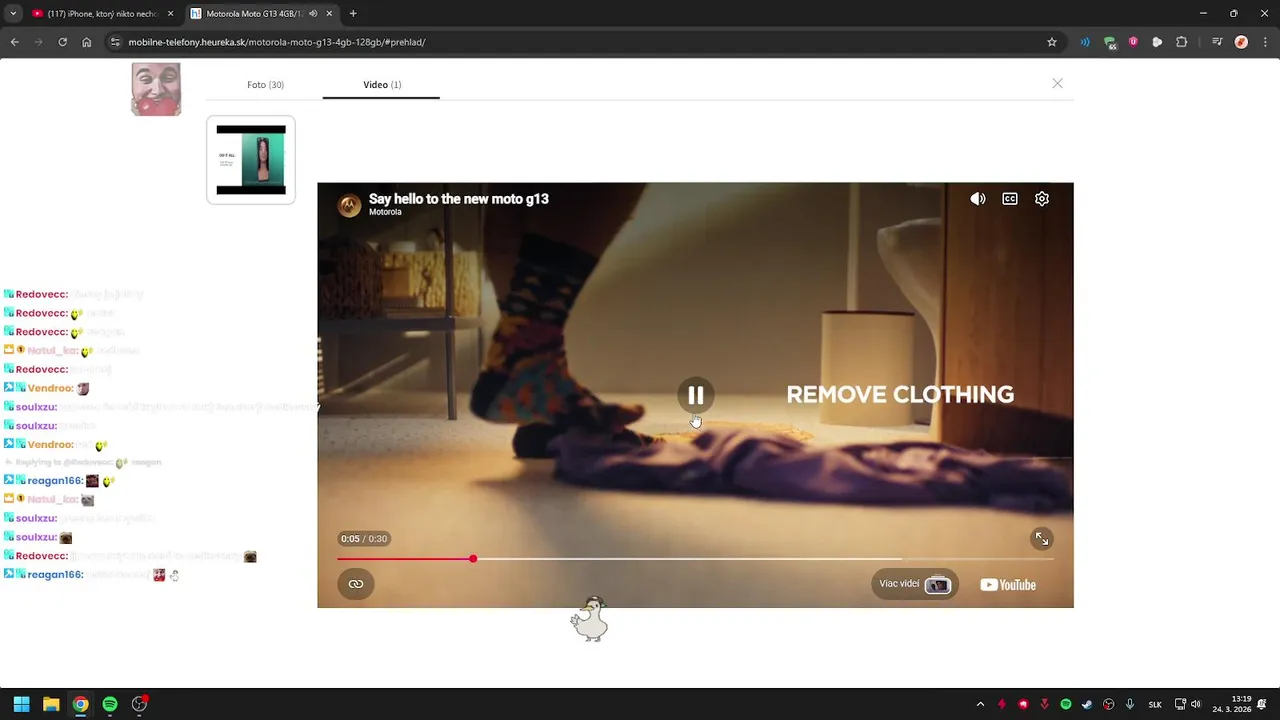Viewport: 1280px width, 720px height.
Task: Open the white circles extension icon
Action: [1157, 42]
